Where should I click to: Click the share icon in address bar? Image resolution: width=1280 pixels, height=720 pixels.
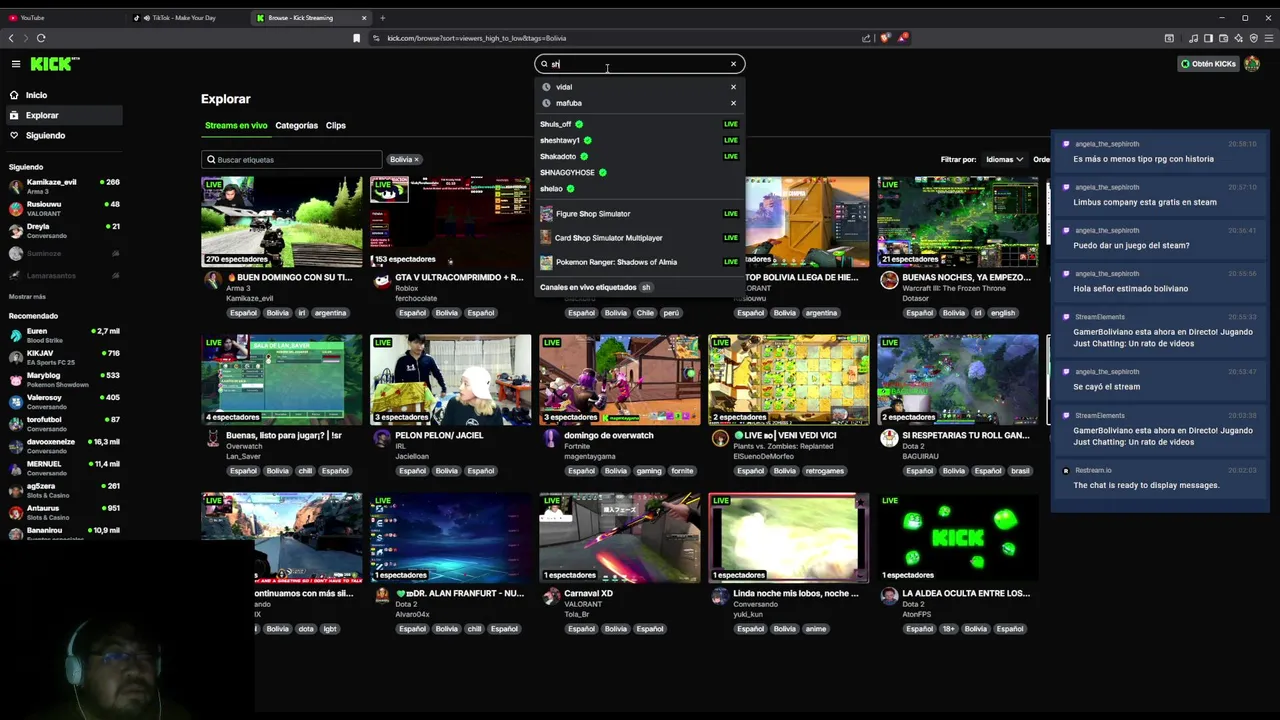click(866, 38)
